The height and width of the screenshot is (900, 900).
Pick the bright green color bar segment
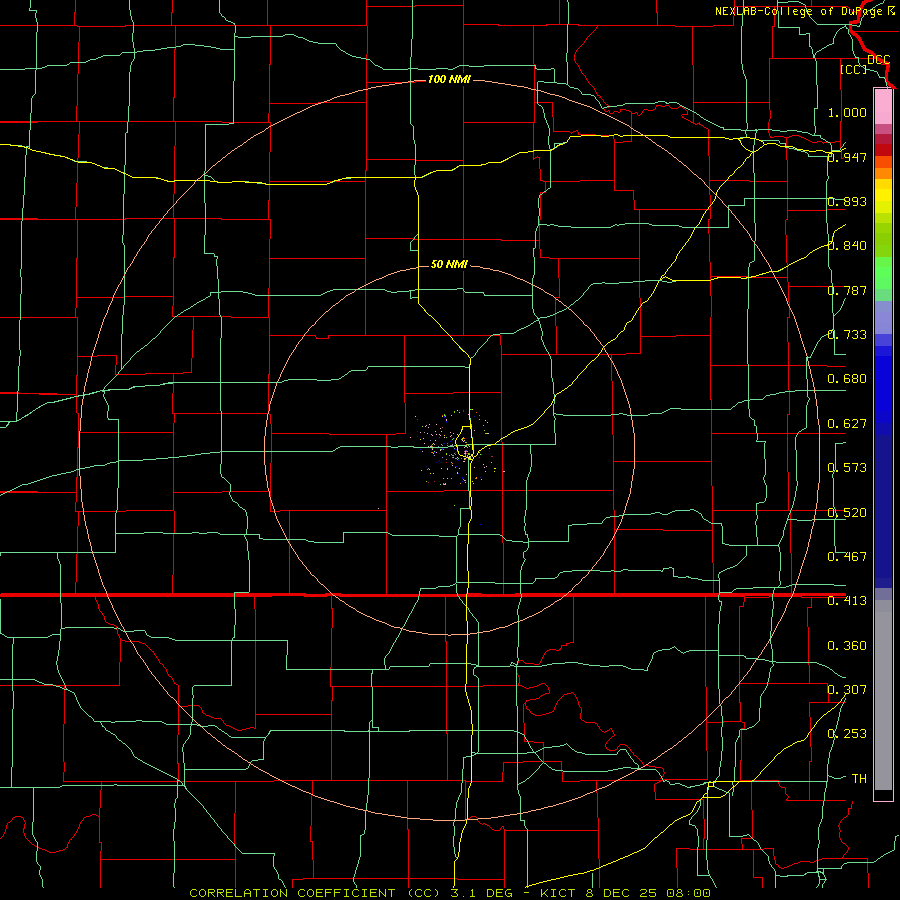(x=883, y=273)
